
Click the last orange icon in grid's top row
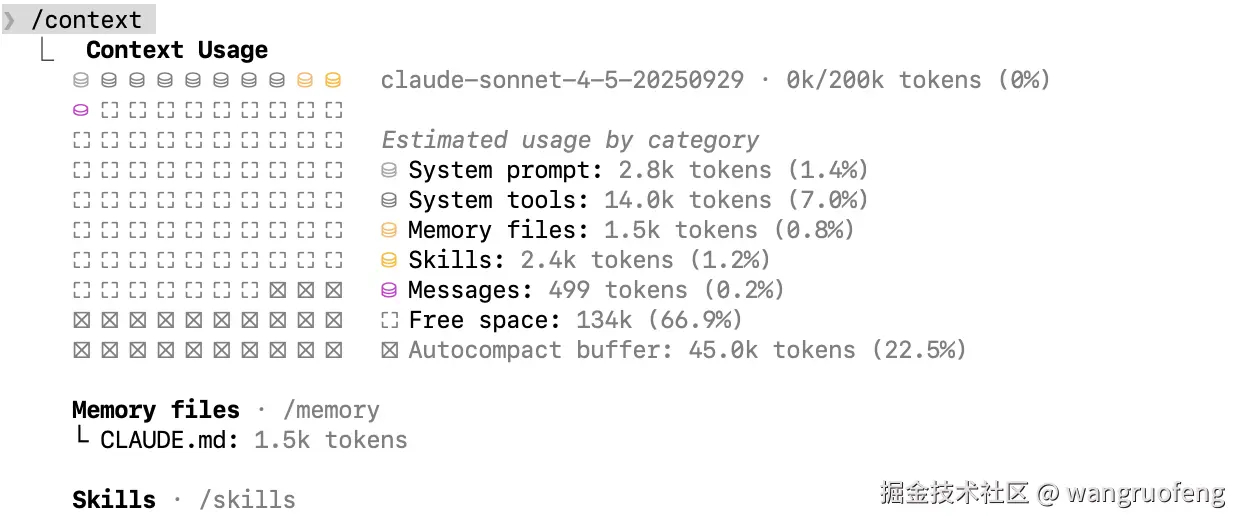(334, 80)
